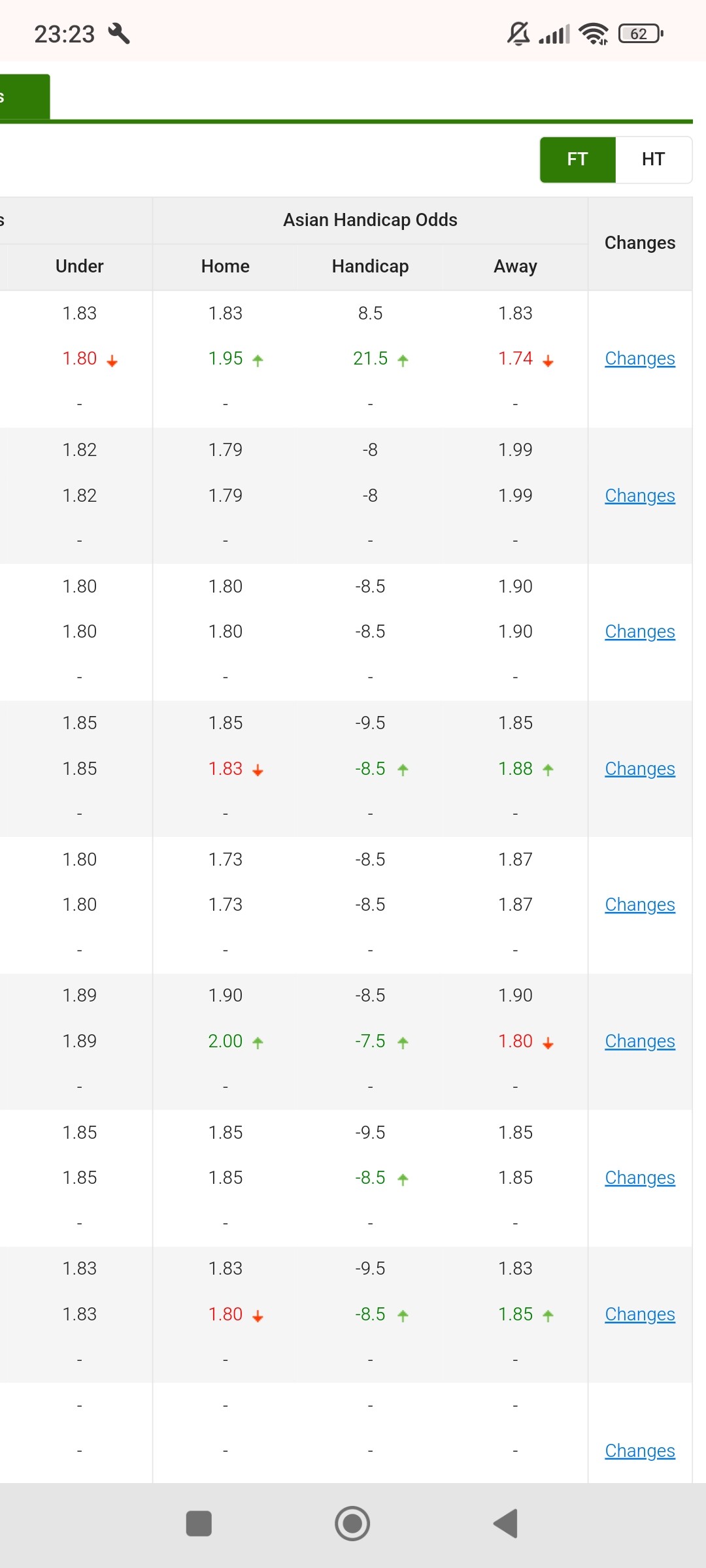The image size is (706, 1568).
Task: Open Changes link for the 21.5 handicap row
Action: tap(640, 359)
